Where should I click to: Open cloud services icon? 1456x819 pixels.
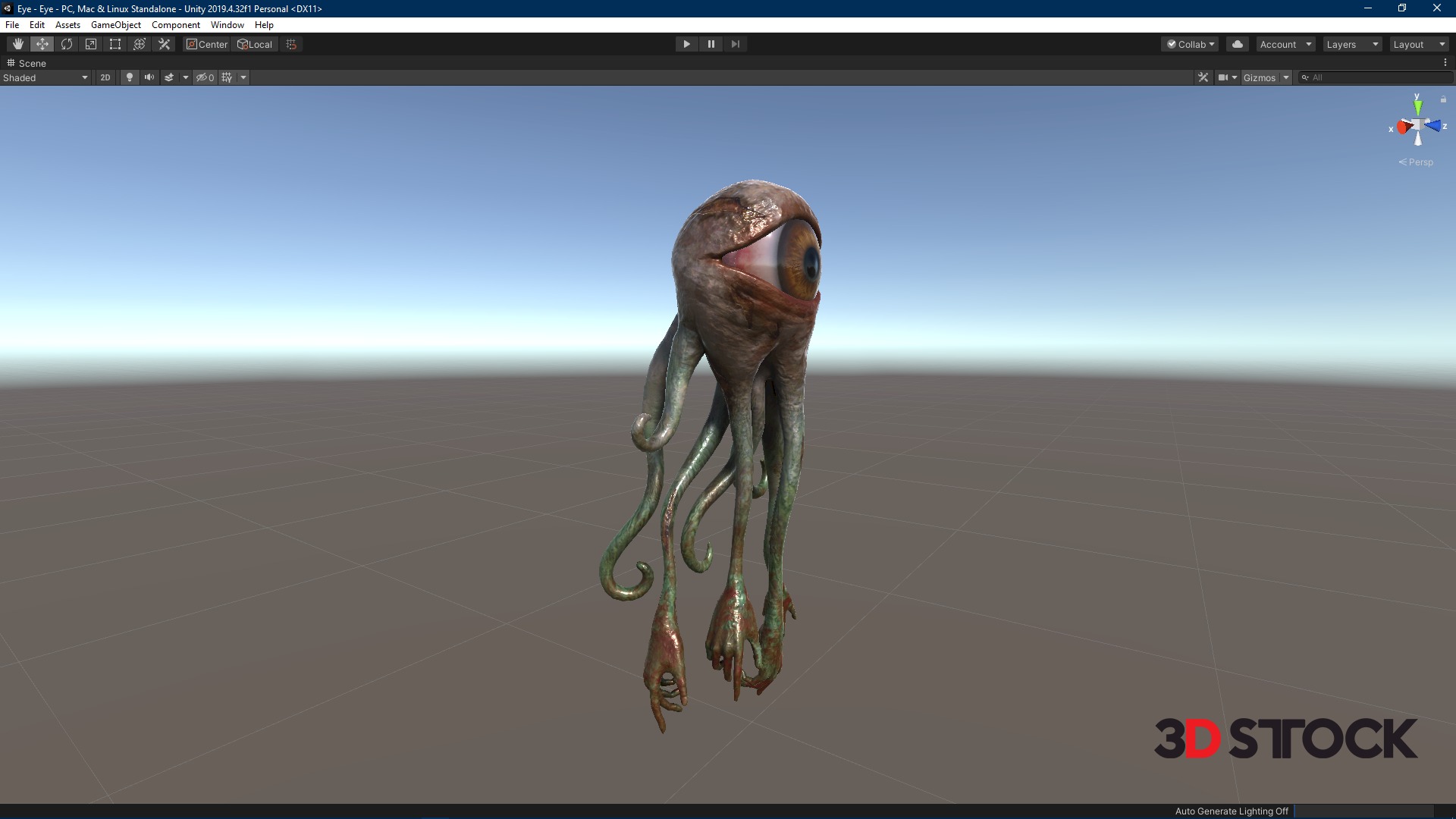(x=1238, y=44)
